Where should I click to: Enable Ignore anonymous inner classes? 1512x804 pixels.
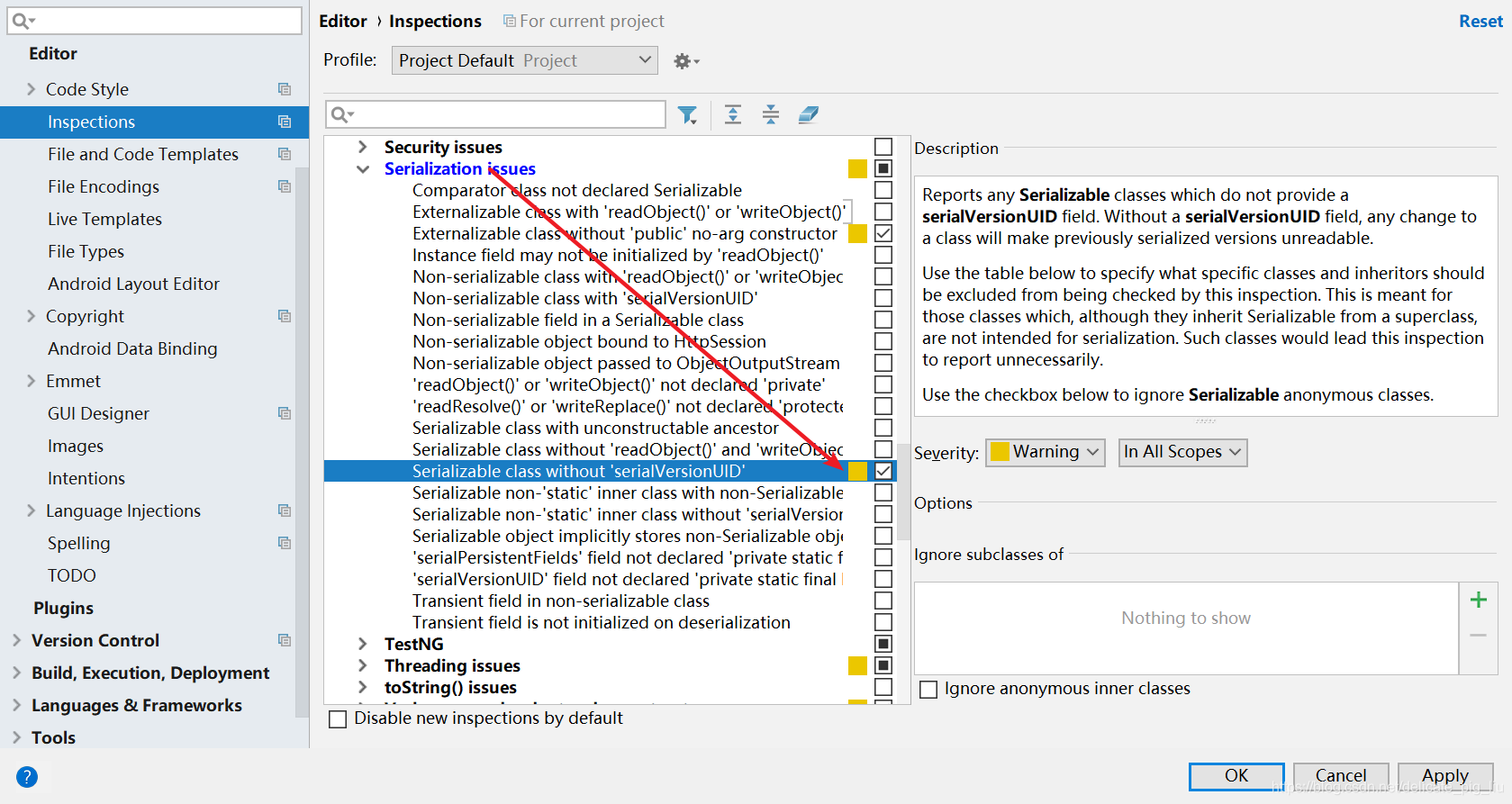coord(928,689)
